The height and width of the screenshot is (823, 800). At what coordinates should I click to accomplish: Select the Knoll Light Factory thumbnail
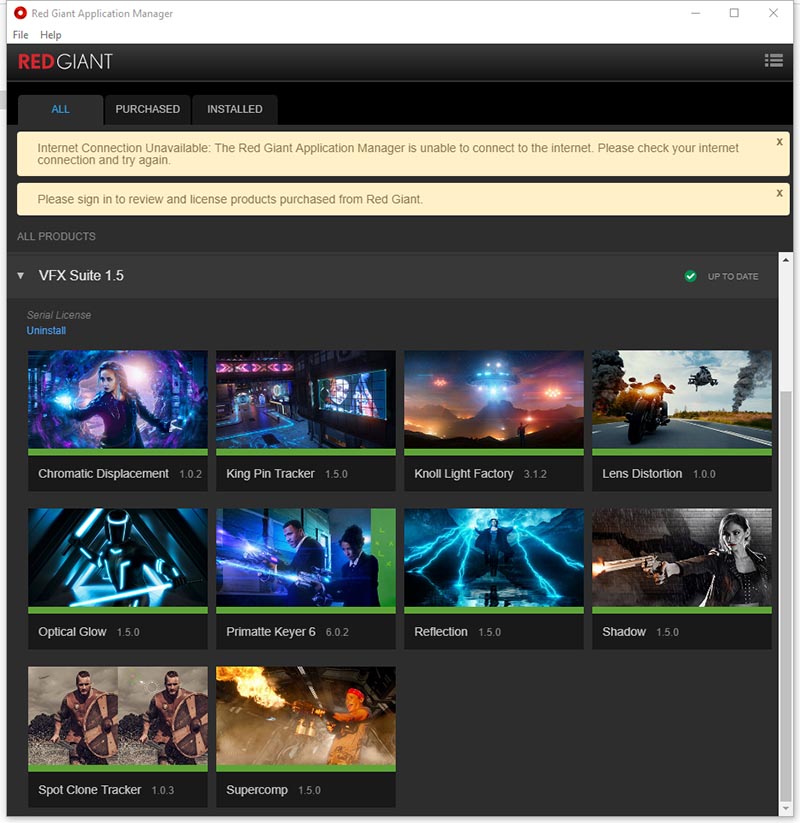coord(494,400)
